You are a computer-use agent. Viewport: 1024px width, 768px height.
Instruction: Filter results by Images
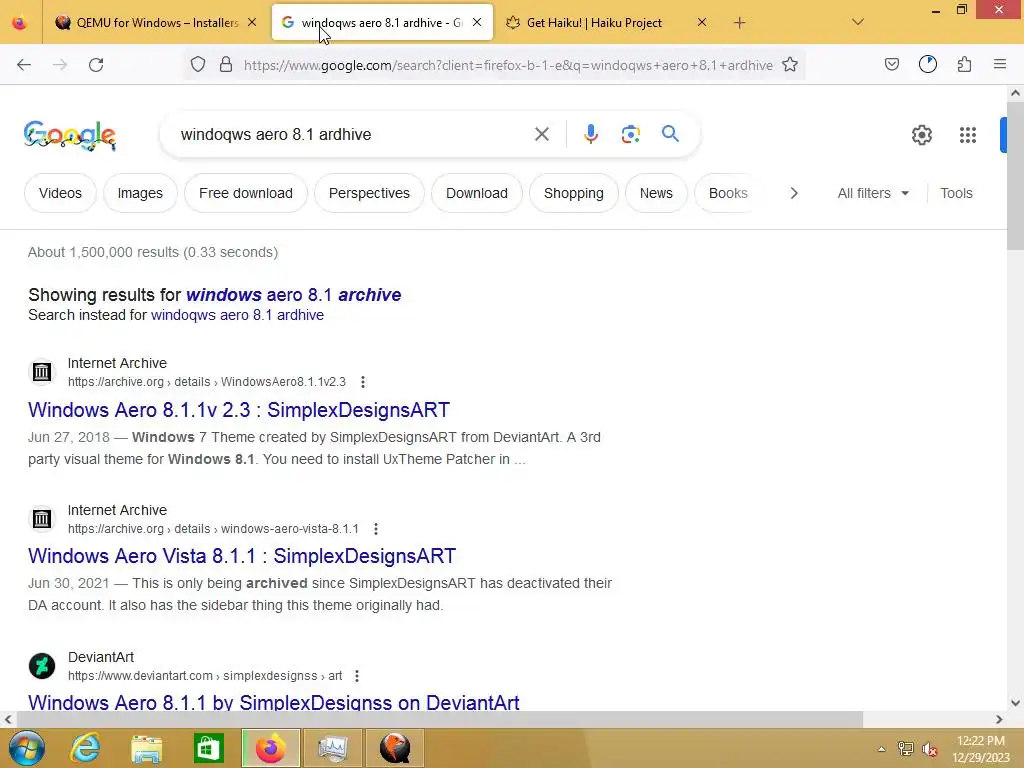(x=140, y=193)
